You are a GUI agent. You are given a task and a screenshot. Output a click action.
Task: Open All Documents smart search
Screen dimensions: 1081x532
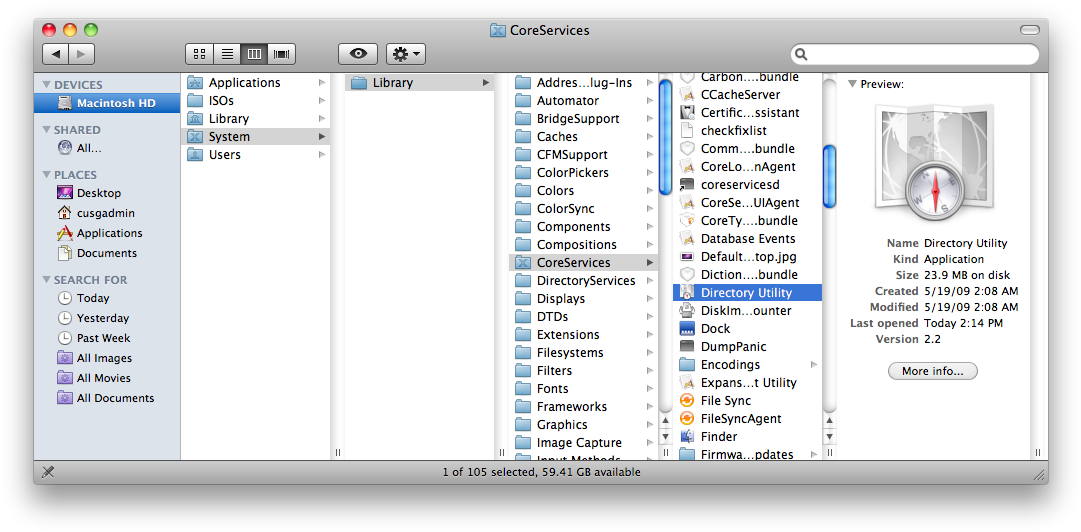pos(107,398)
